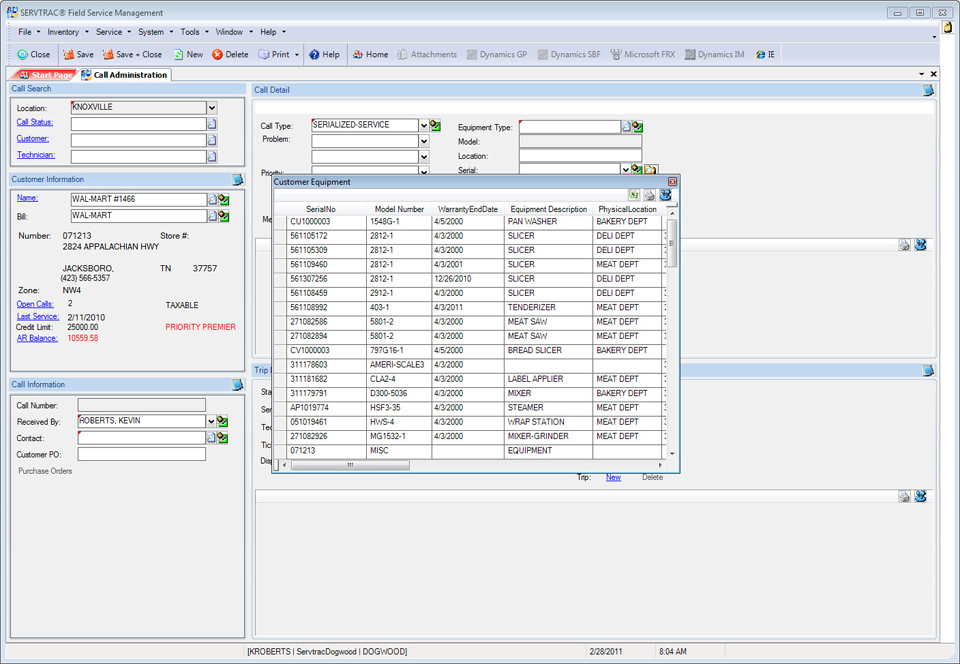Click the Call Information panel header icon

(238, 384)
